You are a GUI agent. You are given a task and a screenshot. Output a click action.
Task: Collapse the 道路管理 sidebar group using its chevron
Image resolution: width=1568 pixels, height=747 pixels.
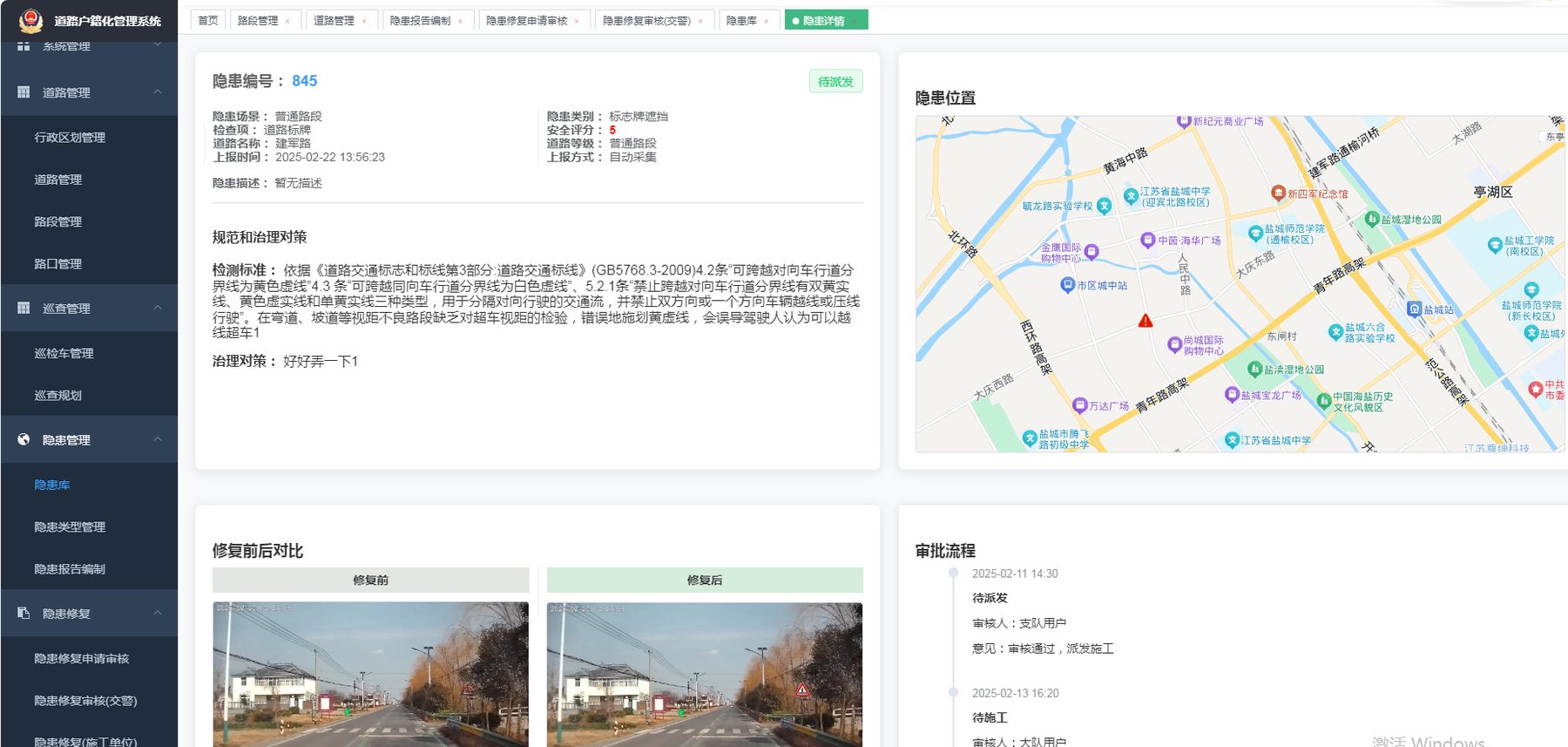click(158, 92)
